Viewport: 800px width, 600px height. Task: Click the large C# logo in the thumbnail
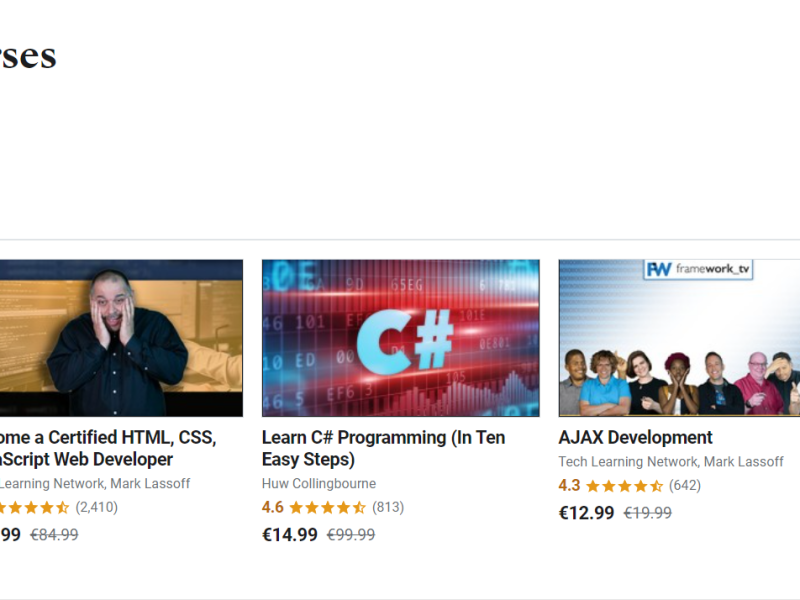point(405,341)
